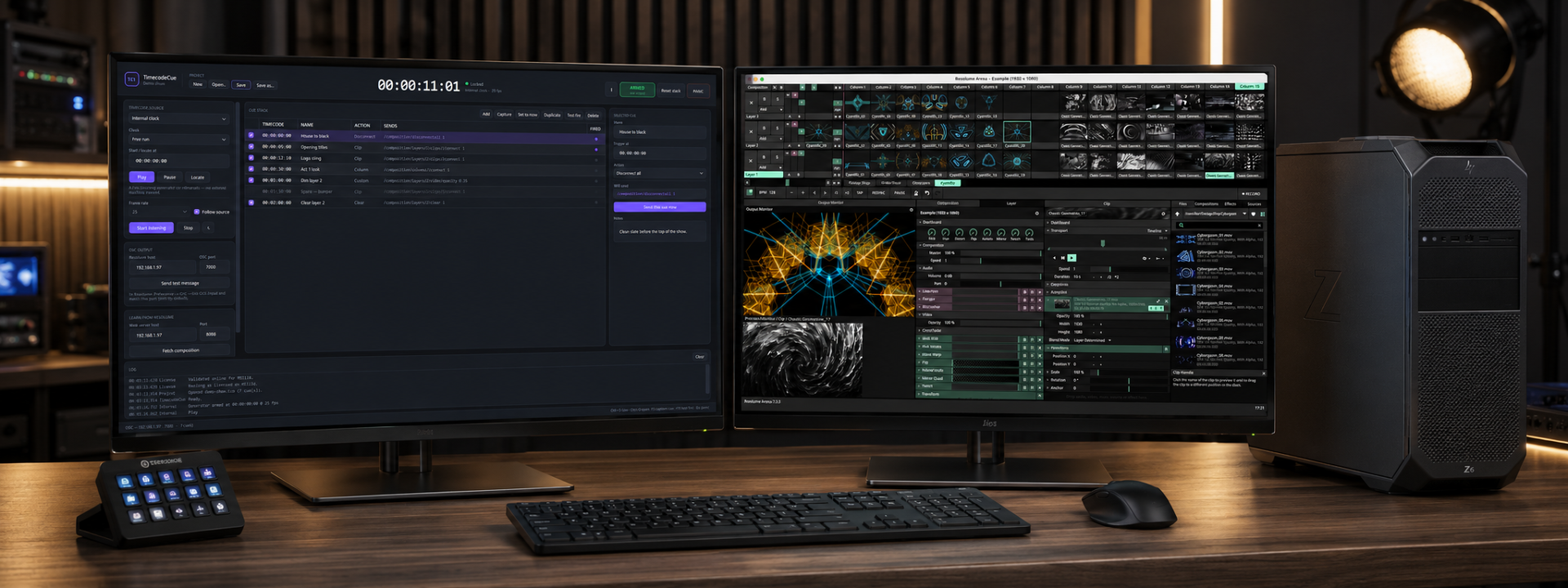The width and height of the screenshot is (1568, 588).
Task: Click the more options button beside ARMED
Action: click(611, 90)
